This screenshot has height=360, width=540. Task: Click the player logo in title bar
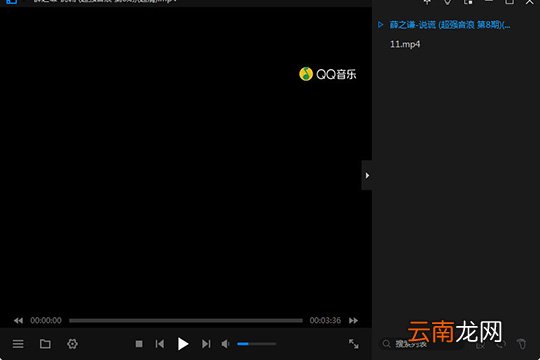click(x=11, y=2)
